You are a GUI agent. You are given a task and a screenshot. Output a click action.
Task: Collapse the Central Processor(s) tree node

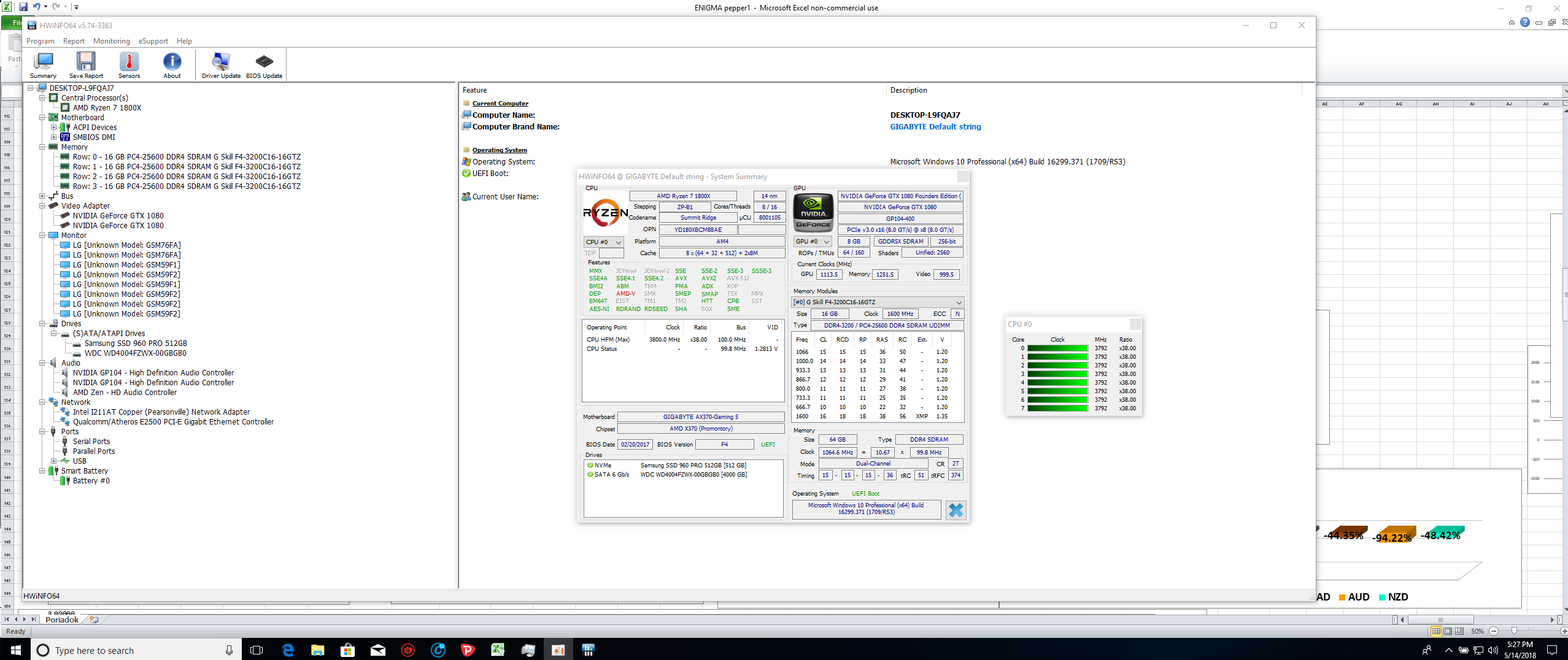[x=42, y=98]
